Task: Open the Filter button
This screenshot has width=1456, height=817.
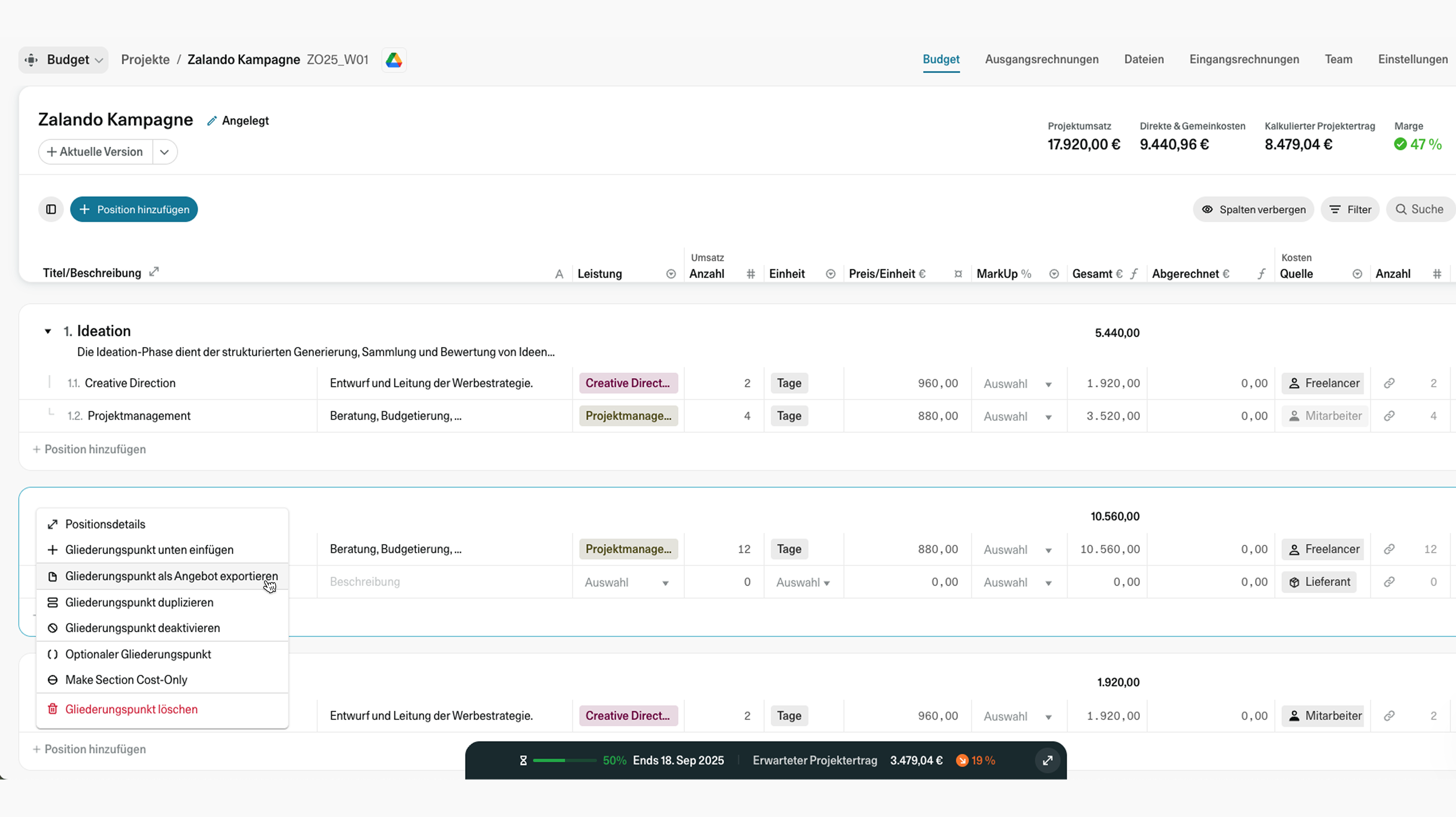Action: (x=1350, y=210)
